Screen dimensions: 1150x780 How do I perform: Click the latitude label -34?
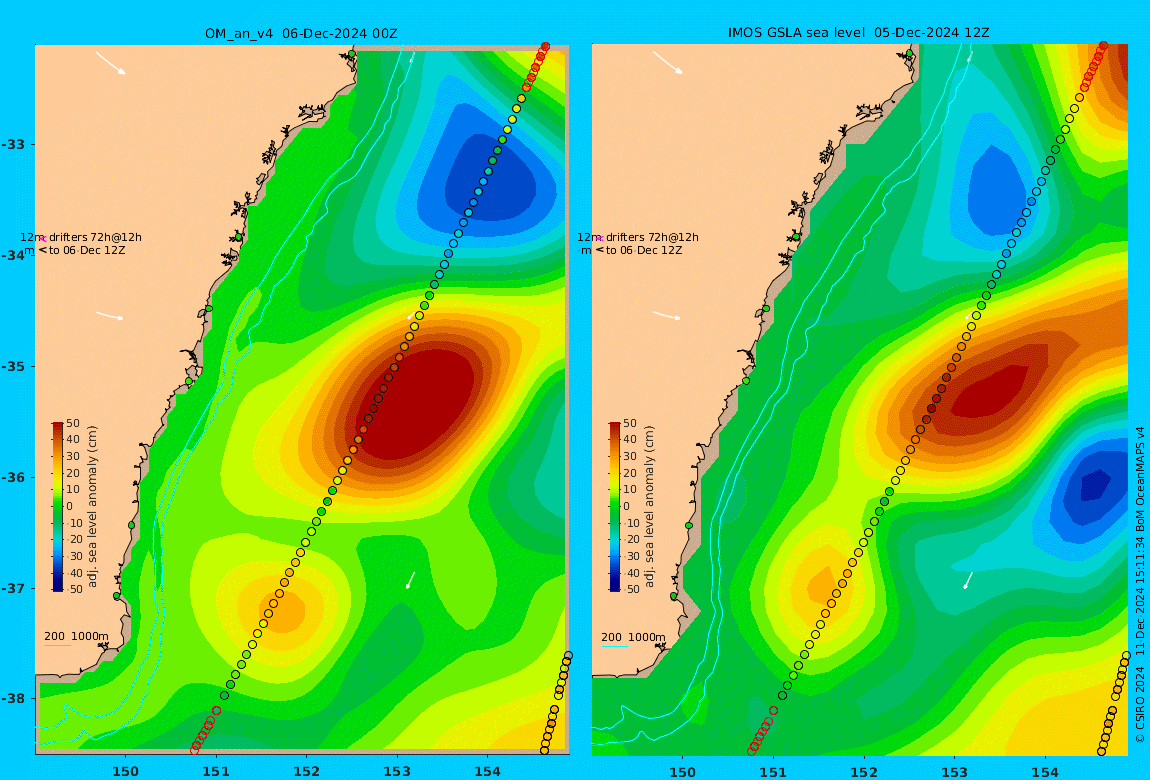tap(15, 255)
